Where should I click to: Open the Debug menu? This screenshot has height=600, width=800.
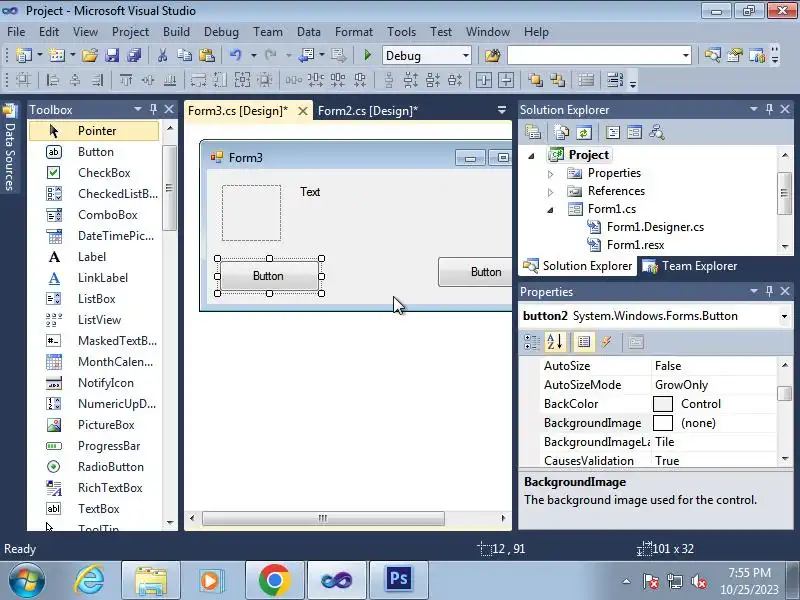[221, 32]
